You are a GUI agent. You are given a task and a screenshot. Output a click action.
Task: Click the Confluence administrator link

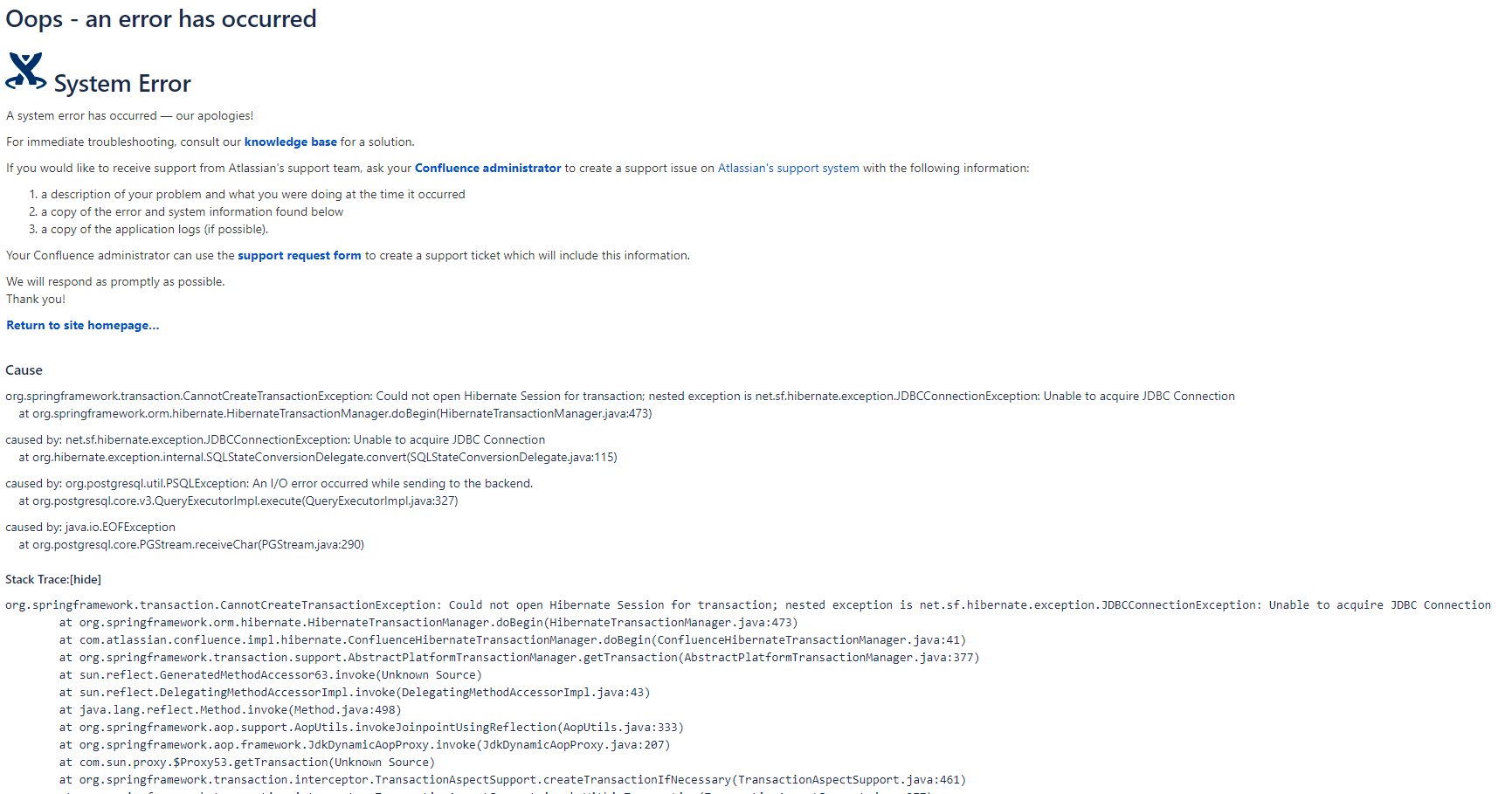tap(487, 168)
